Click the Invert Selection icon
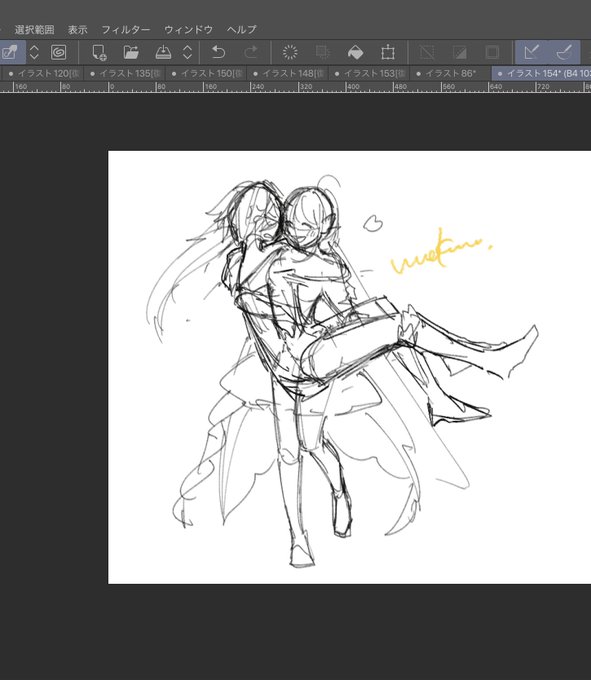Screen dimensions: 591x680 (460, 52)
